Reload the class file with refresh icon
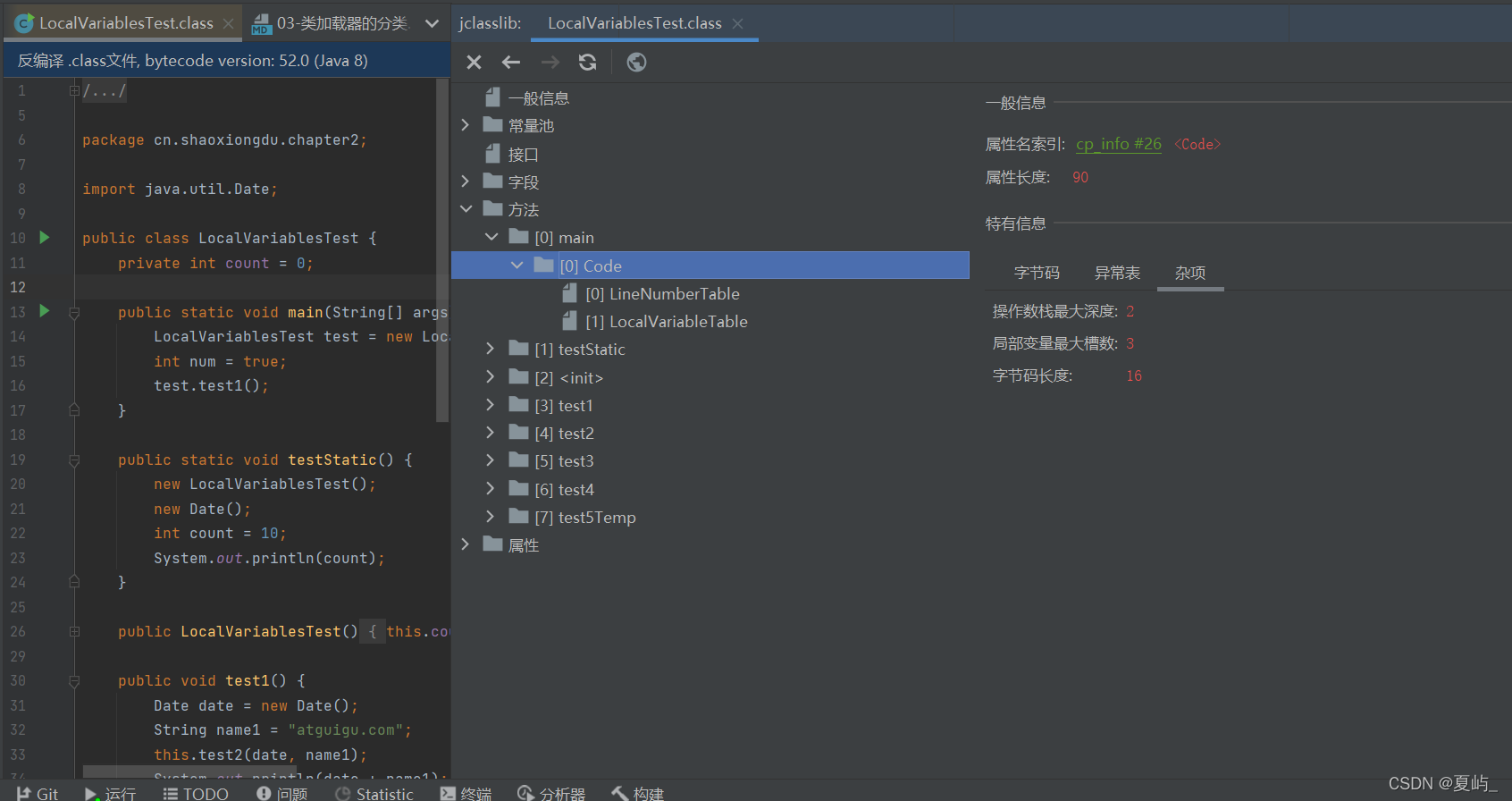This screenshot has height=801, width=1512. (587, 62)
